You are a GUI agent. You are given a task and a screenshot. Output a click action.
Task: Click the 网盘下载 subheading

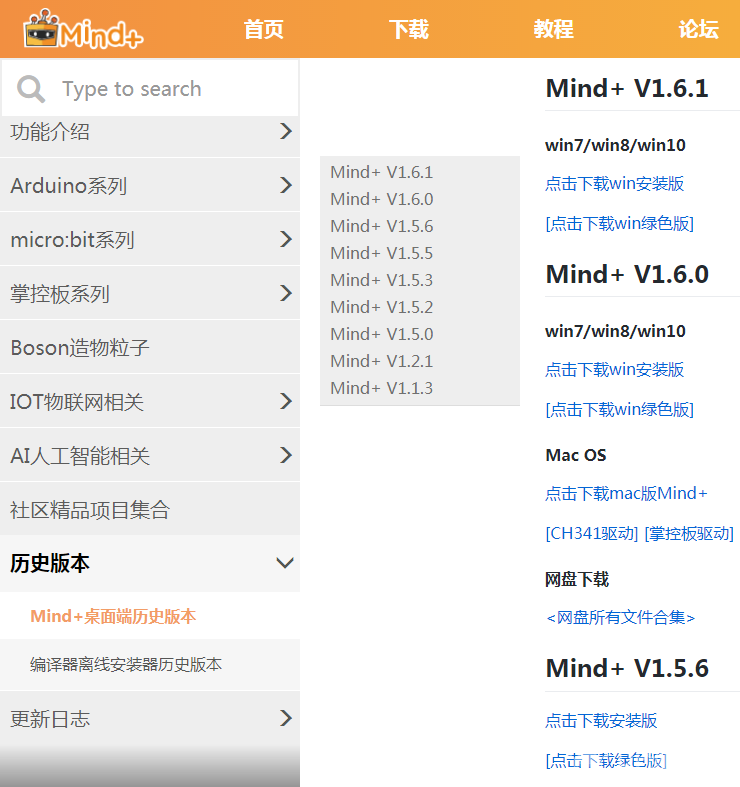[577, 580]
